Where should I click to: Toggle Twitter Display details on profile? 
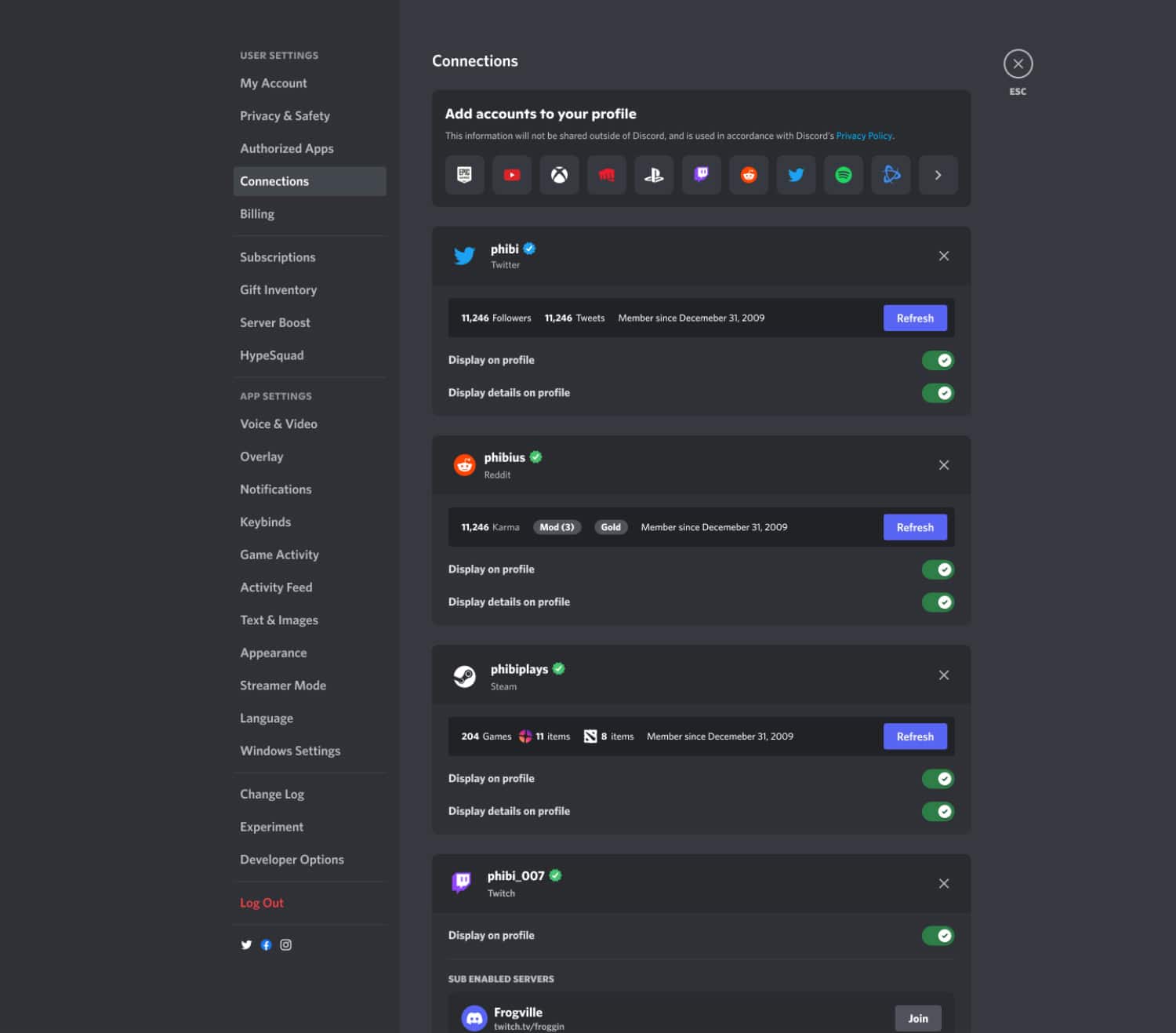tap(938, 393)
